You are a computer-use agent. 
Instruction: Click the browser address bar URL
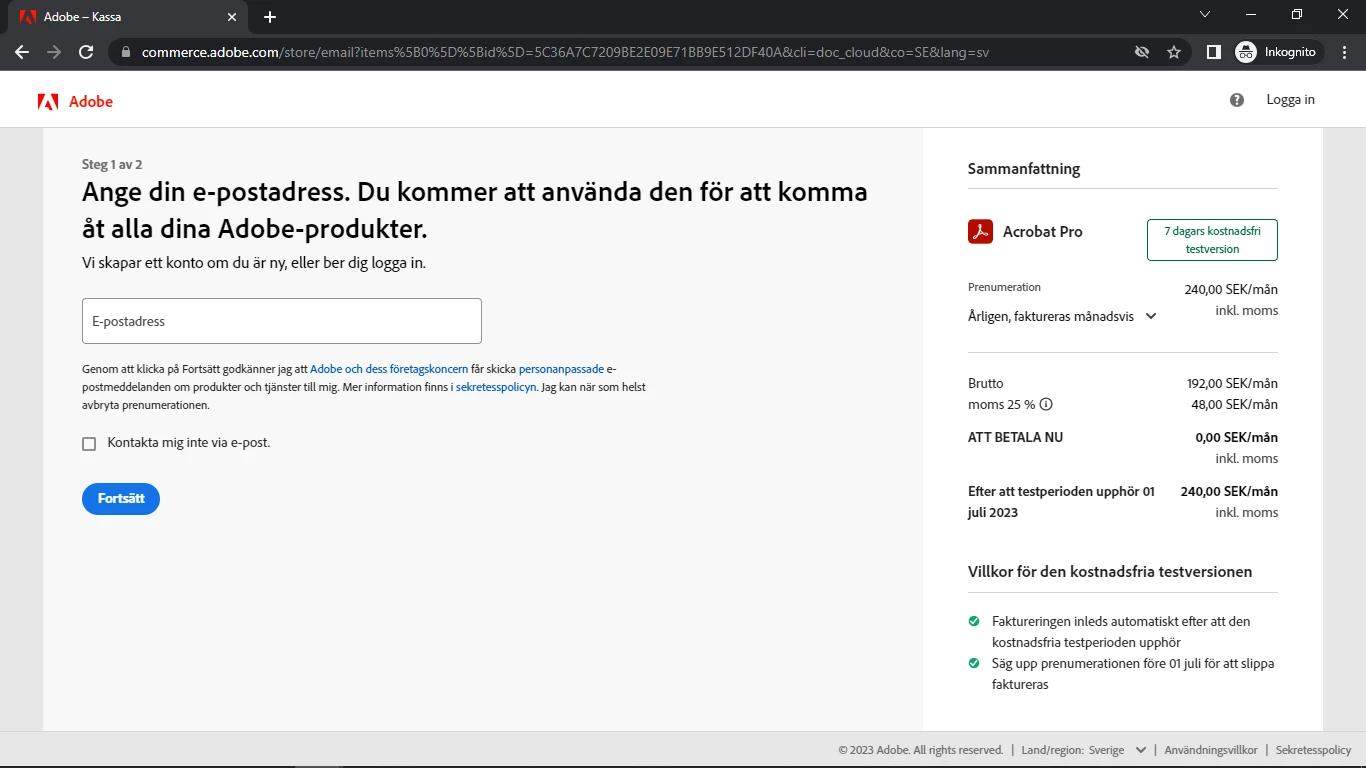(565, 52)
